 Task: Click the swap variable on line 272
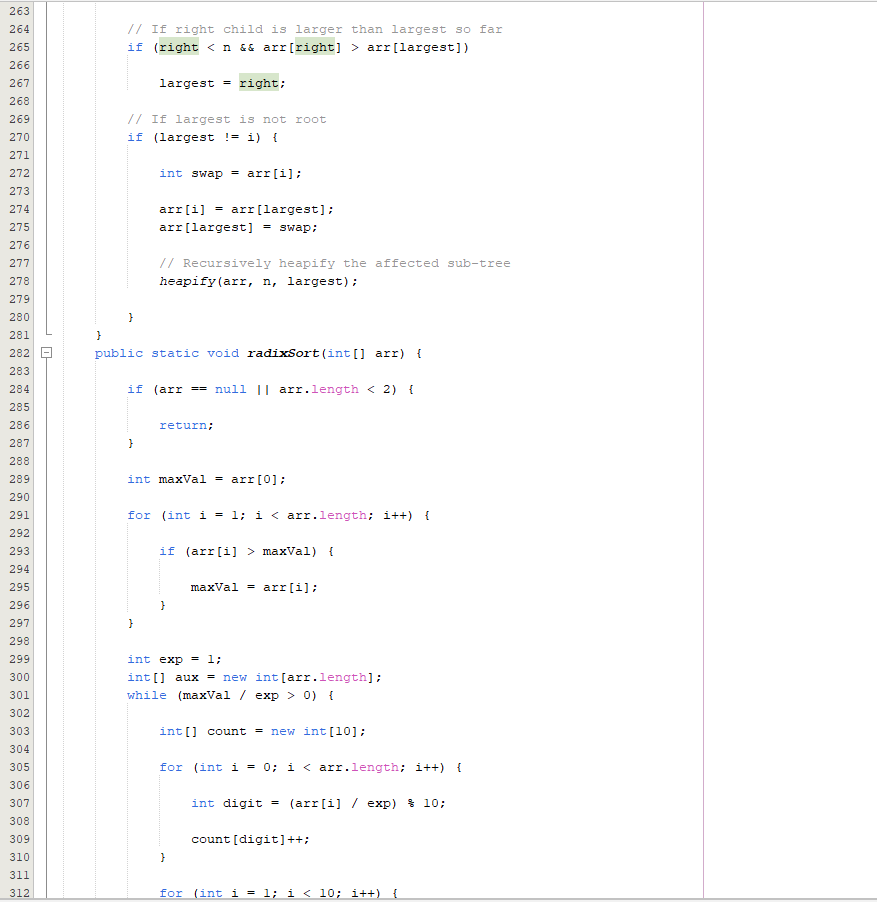tap(207, 173)
